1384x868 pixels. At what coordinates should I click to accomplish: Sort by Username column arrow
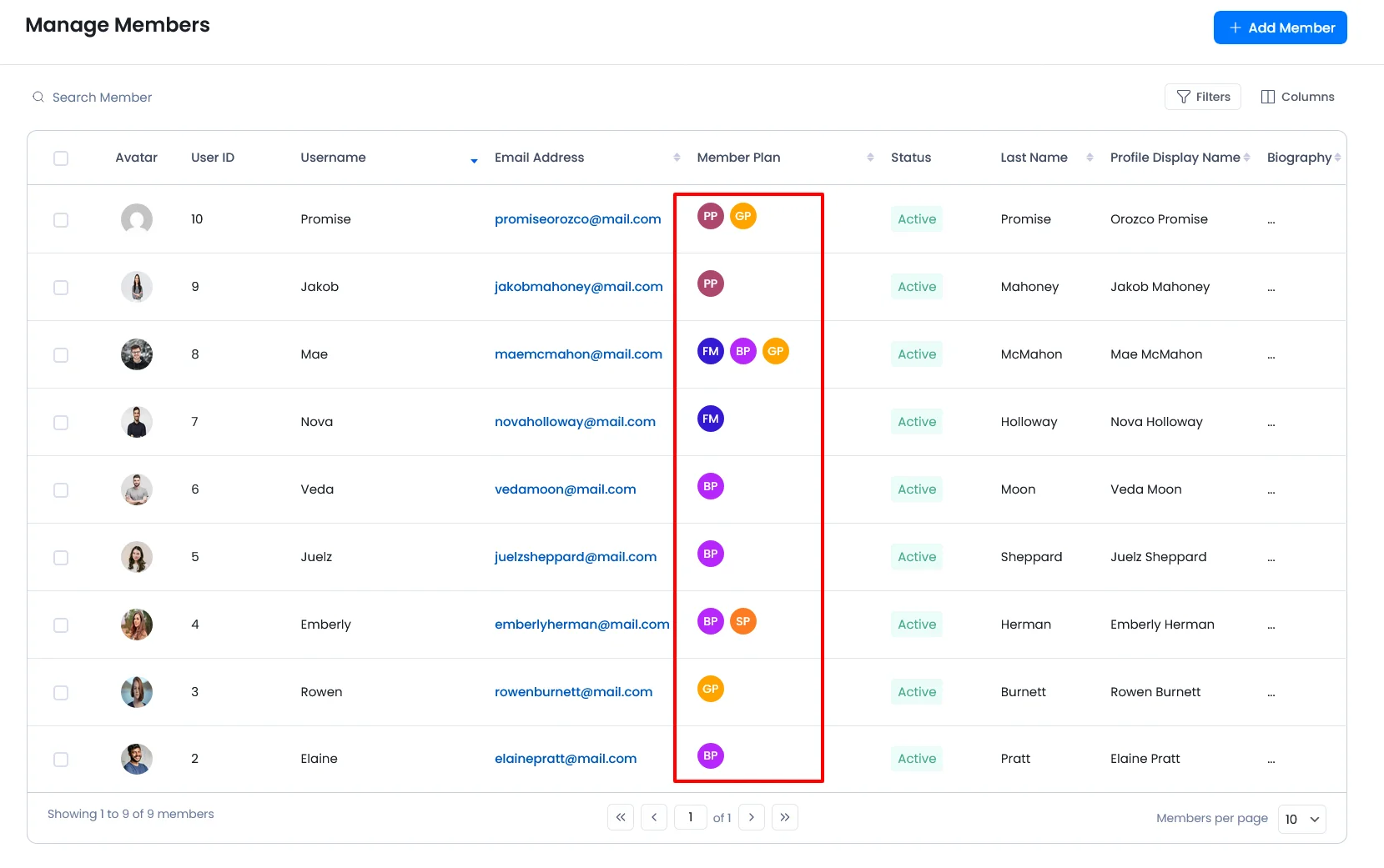[x=474, y=160]
